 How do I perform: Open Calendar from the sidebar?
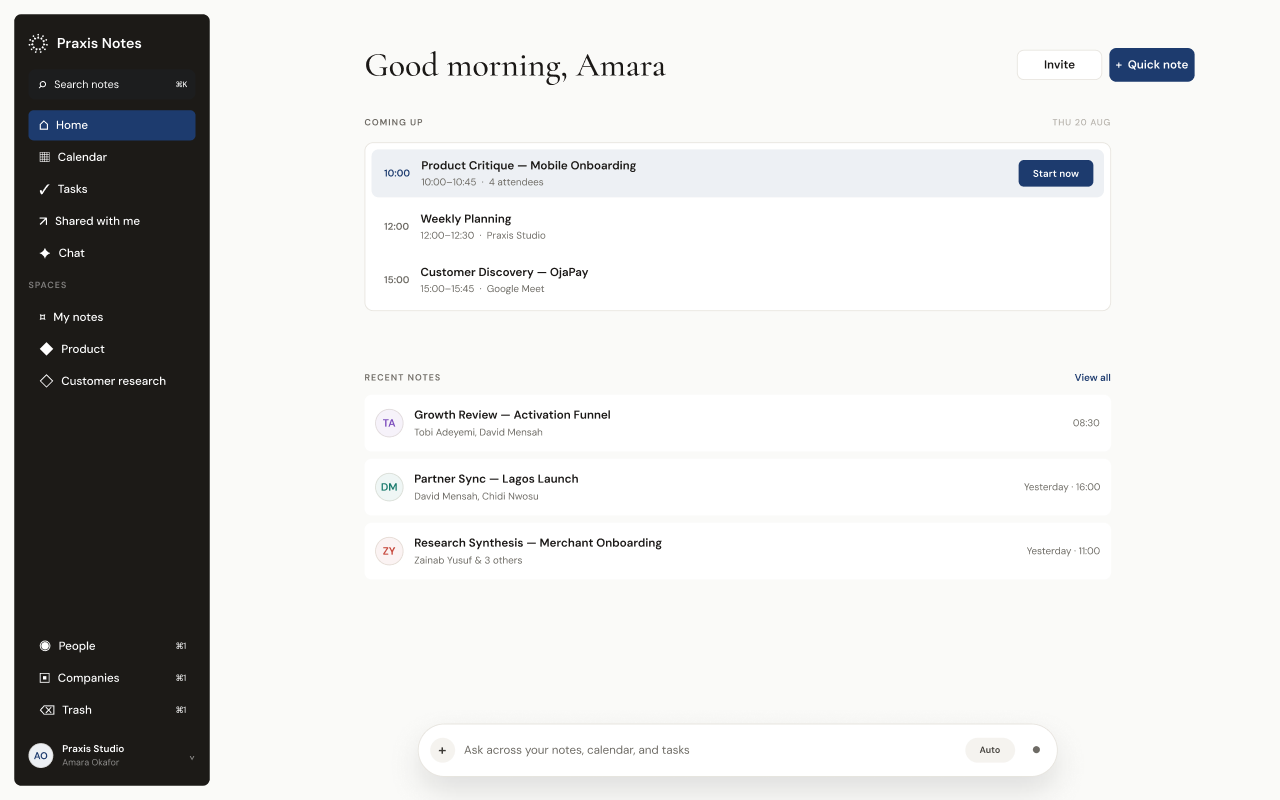tap(112, 157)
